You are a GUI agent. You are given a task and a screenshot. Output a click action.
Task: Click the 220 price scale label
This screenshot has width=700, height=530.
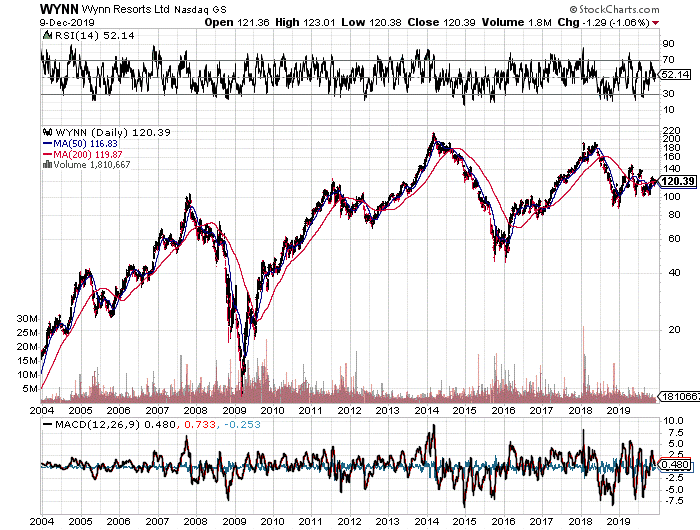click(671, 131)
